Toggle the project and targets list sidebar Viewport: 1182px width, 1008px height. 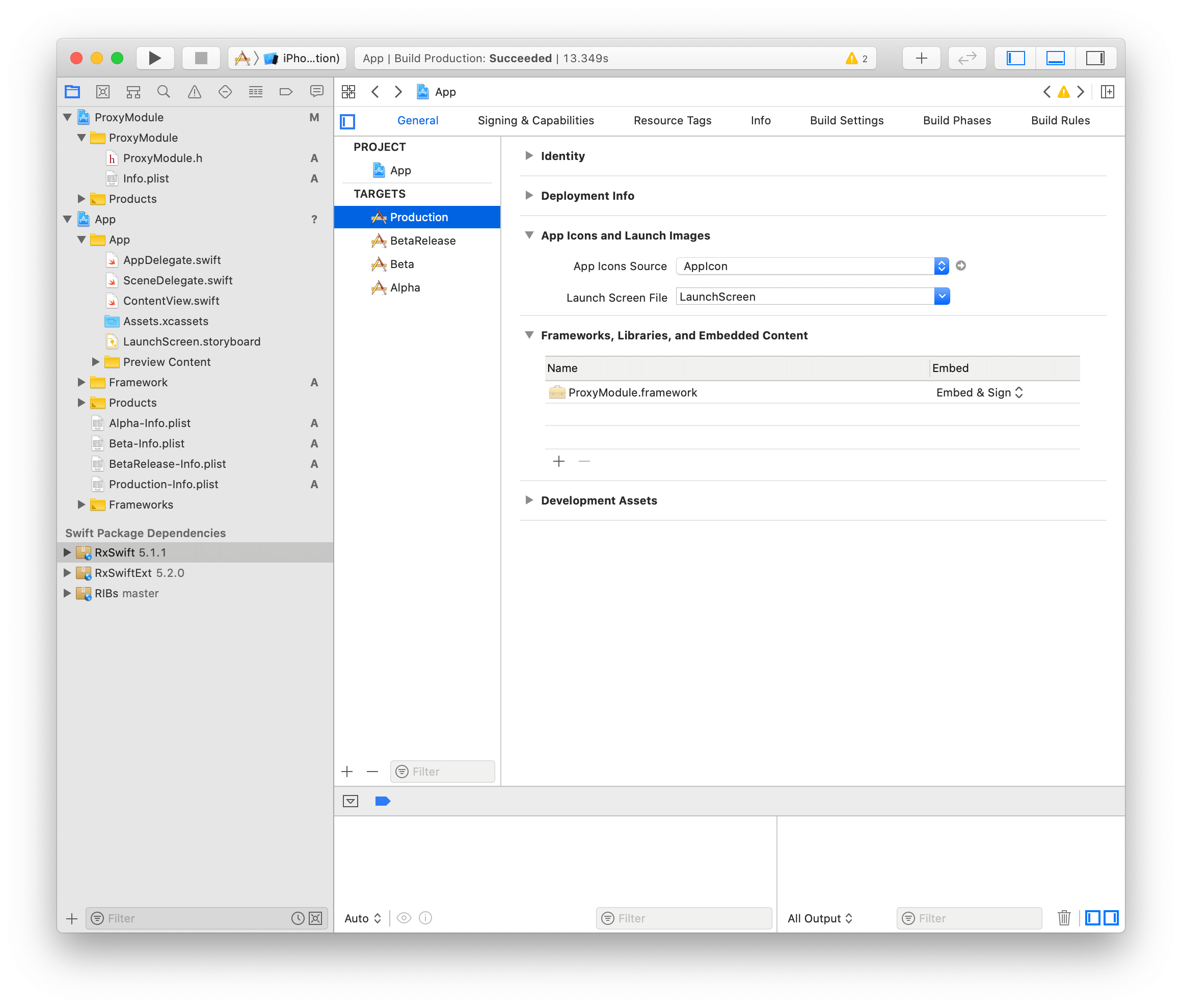pos(347,121)
